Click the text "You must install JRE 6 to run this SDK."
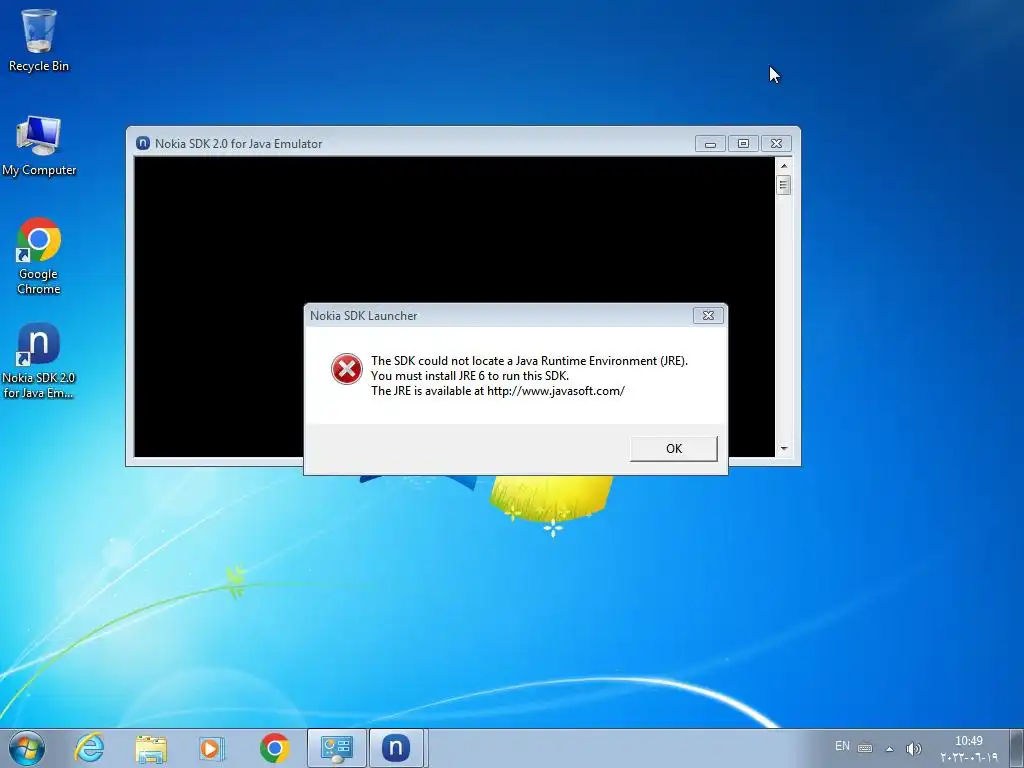The height and width of the screenshot is (768, 1024). [470, 376]
